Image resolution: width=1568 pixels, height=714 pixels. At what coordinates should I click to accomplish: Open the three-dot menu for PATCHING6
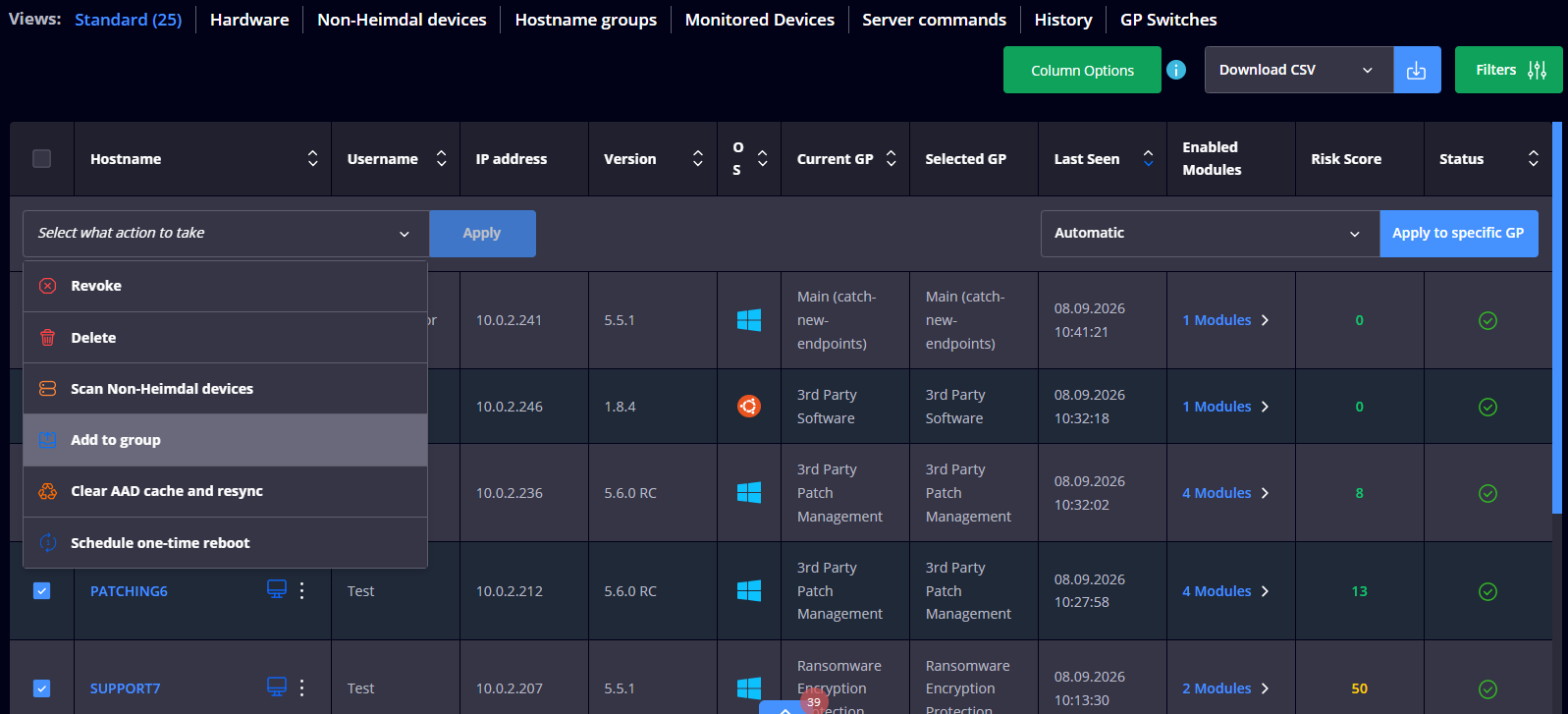[301, 590]
